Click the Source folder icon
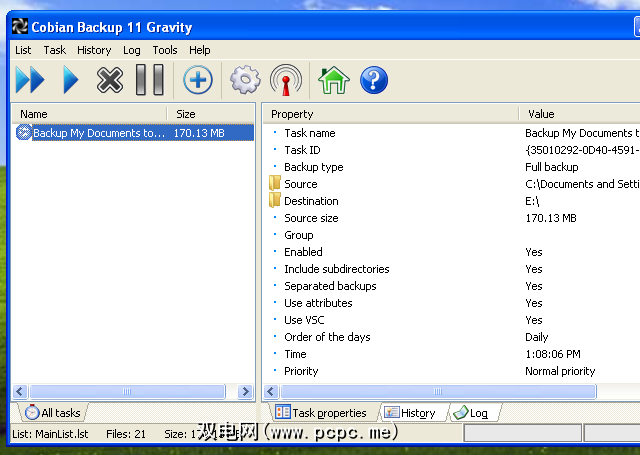Viewport: 640px width, 455px height. click(275, 183)
